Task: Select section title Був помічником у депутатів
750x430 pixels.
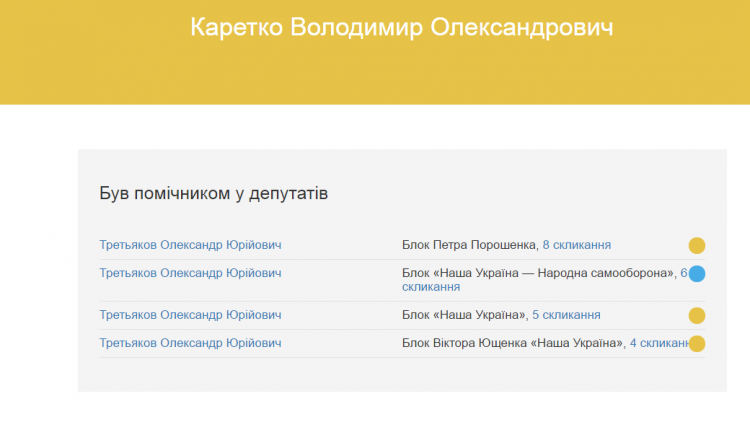Action: click(x=214, y=194)
